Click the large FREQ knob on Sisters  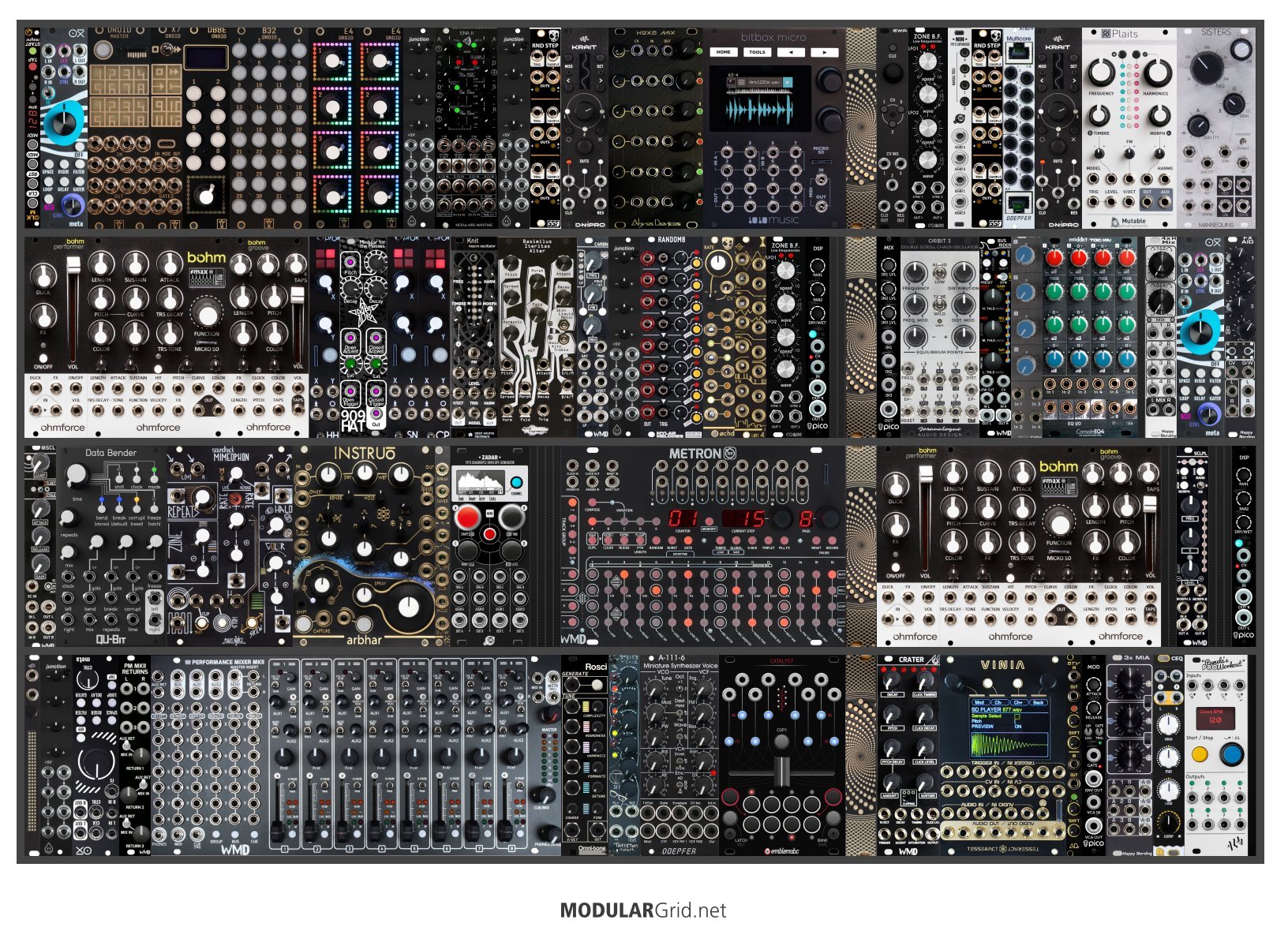[1206, 69]
